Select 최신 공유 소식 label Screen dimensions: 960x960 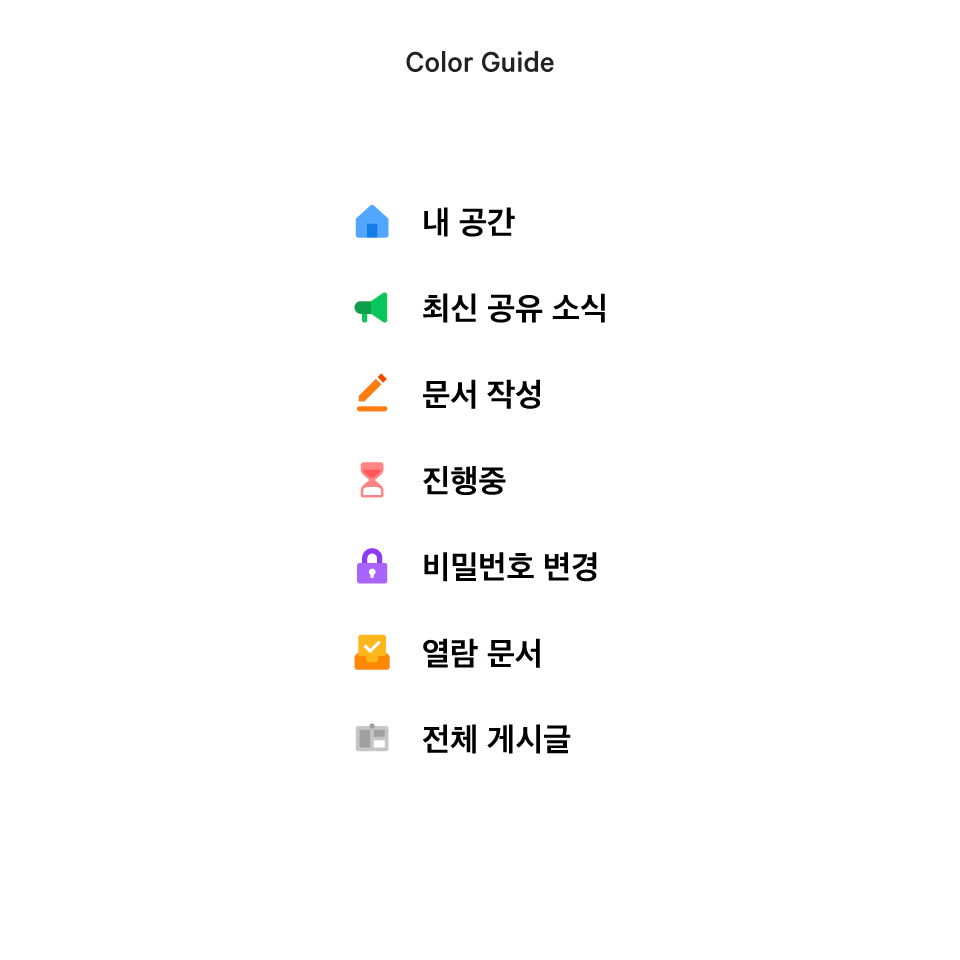(514, 308)
